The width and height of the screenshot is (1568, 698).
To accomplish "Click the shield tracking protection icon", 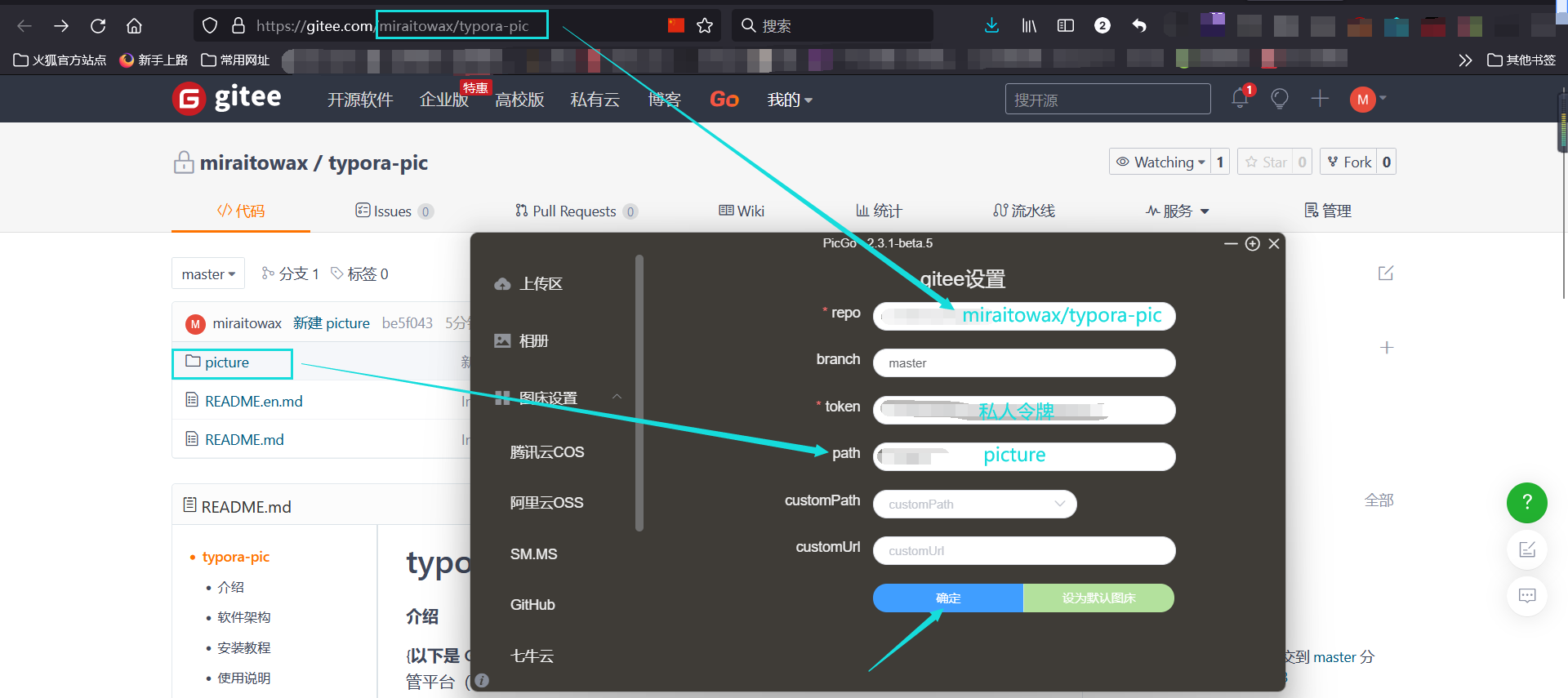I will 210,26.
